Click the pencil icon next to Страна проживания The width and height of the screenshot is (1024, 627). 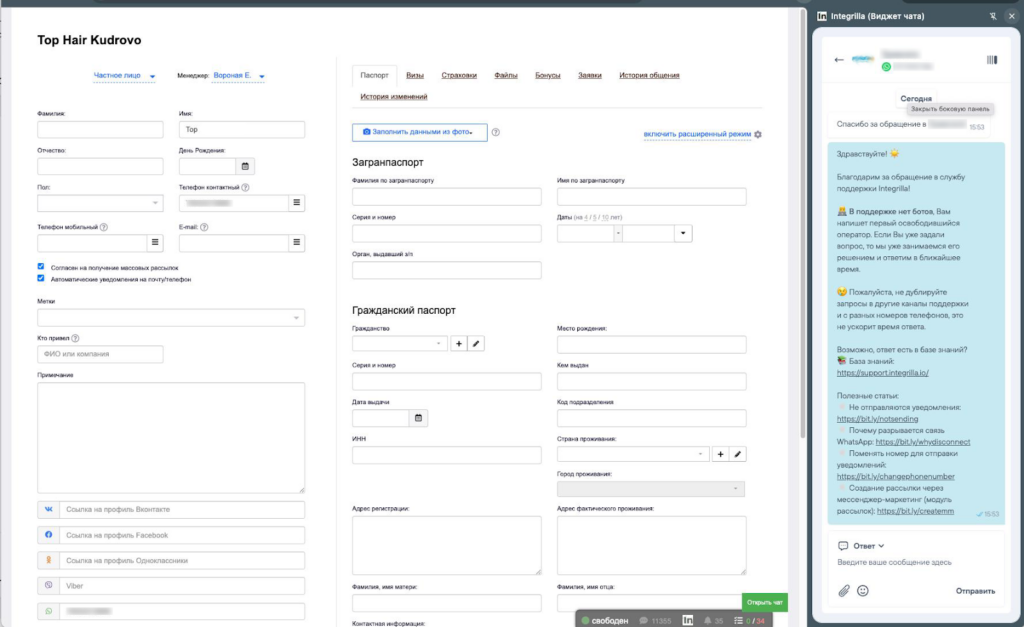click(738, 454)
